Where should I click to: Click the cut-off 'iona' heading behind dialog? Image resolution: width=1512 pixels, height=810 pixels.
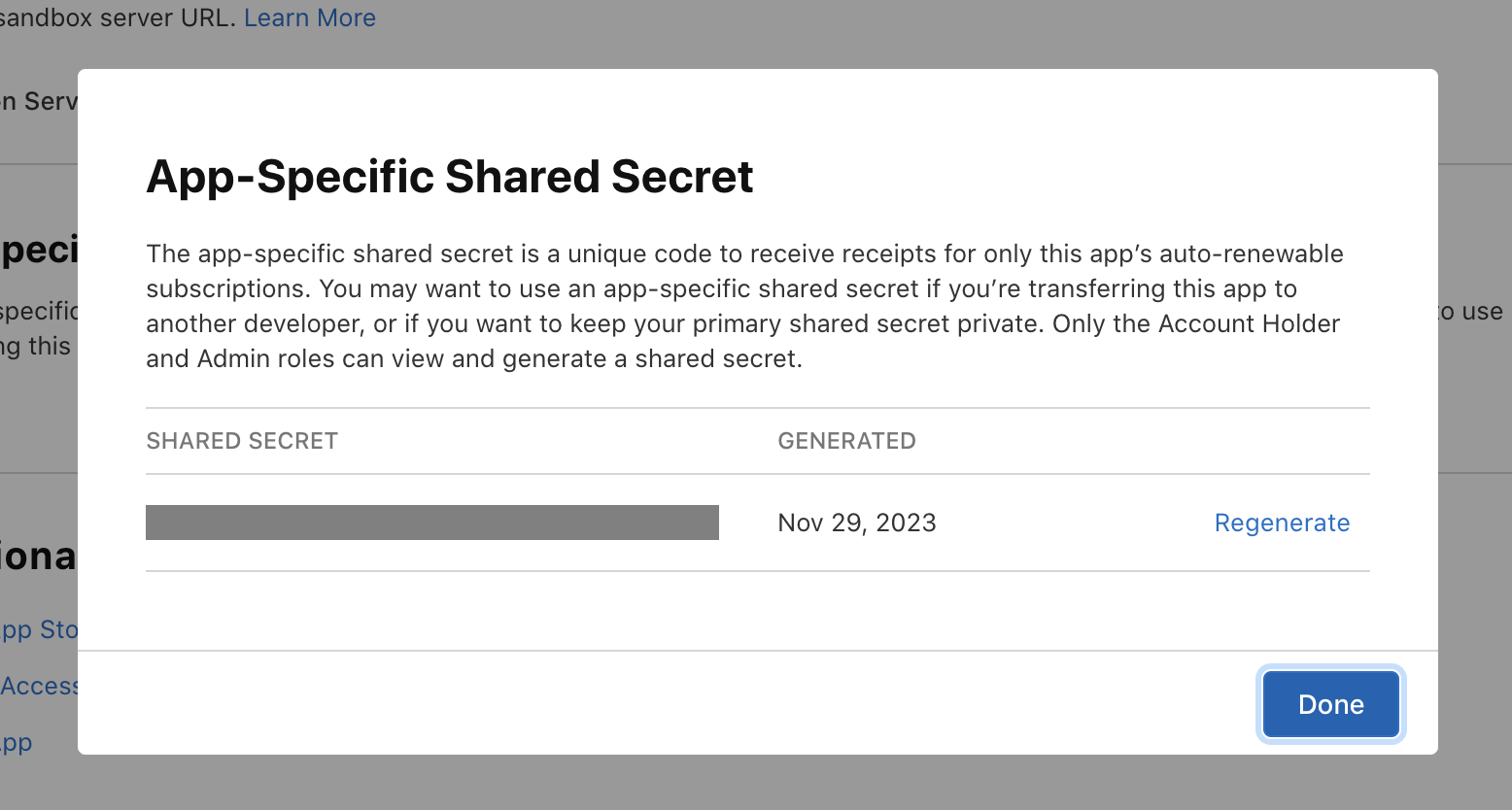39,556
